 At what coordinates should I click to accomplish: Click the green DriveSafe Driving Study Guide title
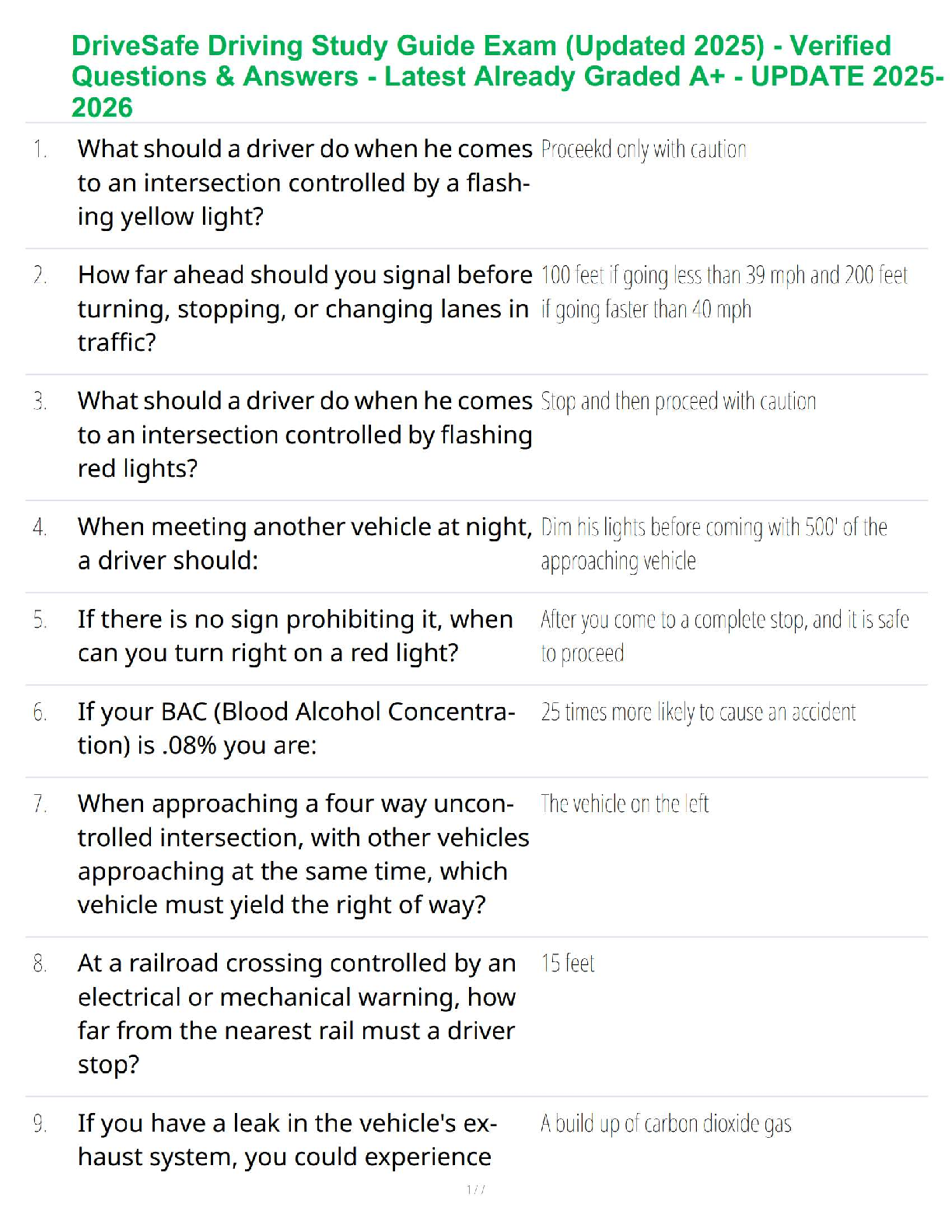pos(507,76)
